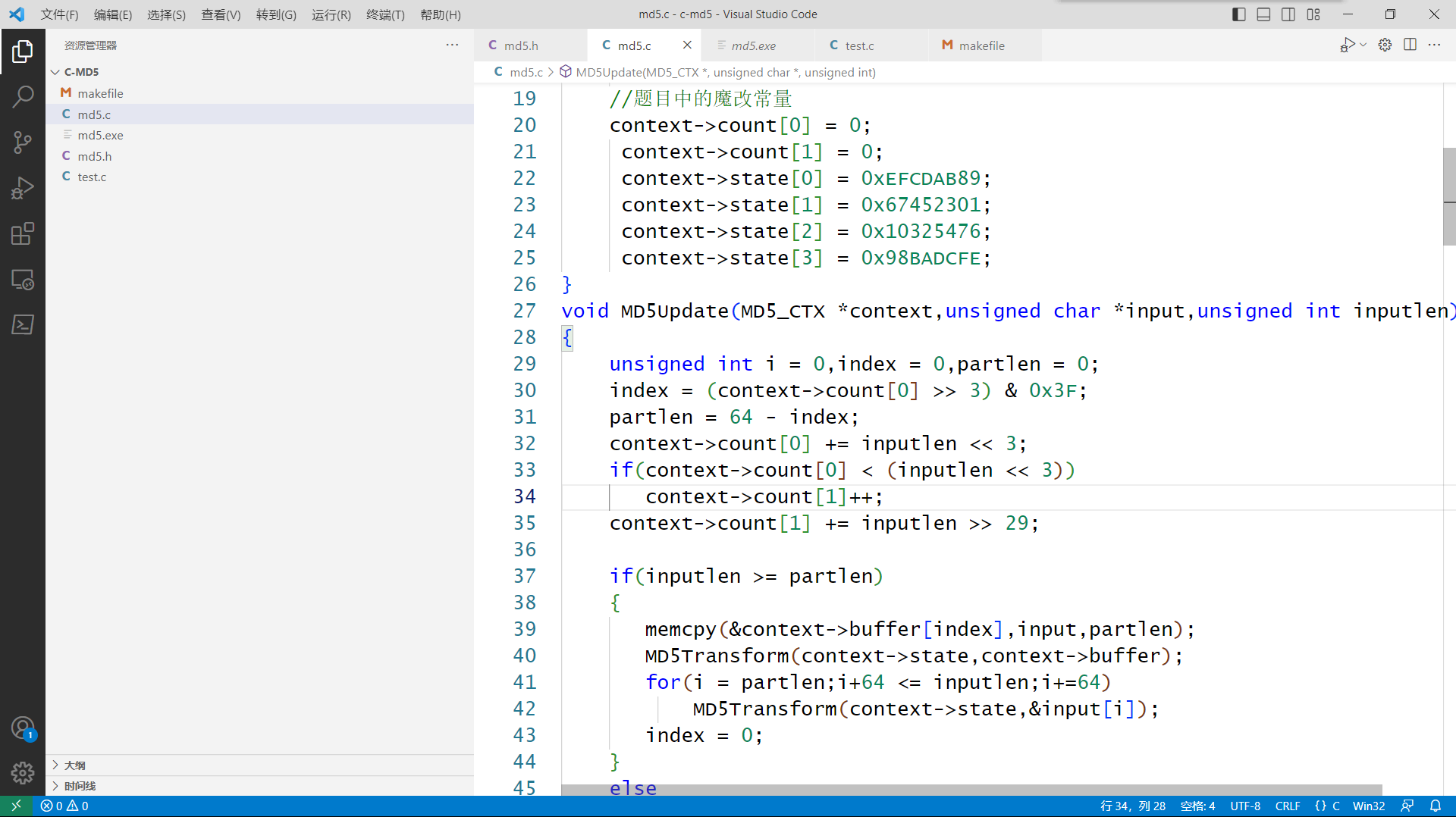The width and height of the screenshot is (1456, 817).
Task: Split the editor to the right
Action: [x=1410, y=45]
